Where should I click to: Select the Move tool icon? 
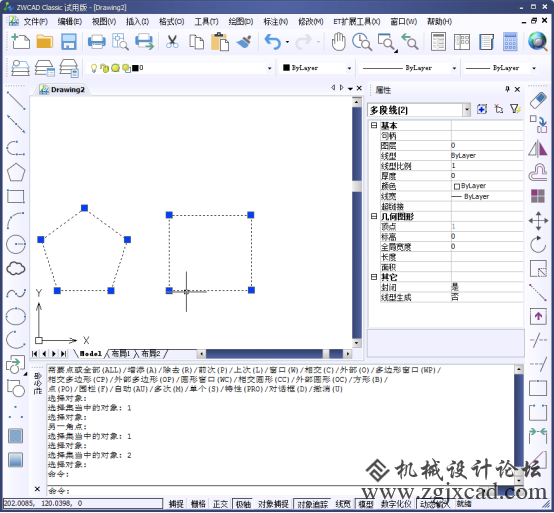(x=538, y=220)
